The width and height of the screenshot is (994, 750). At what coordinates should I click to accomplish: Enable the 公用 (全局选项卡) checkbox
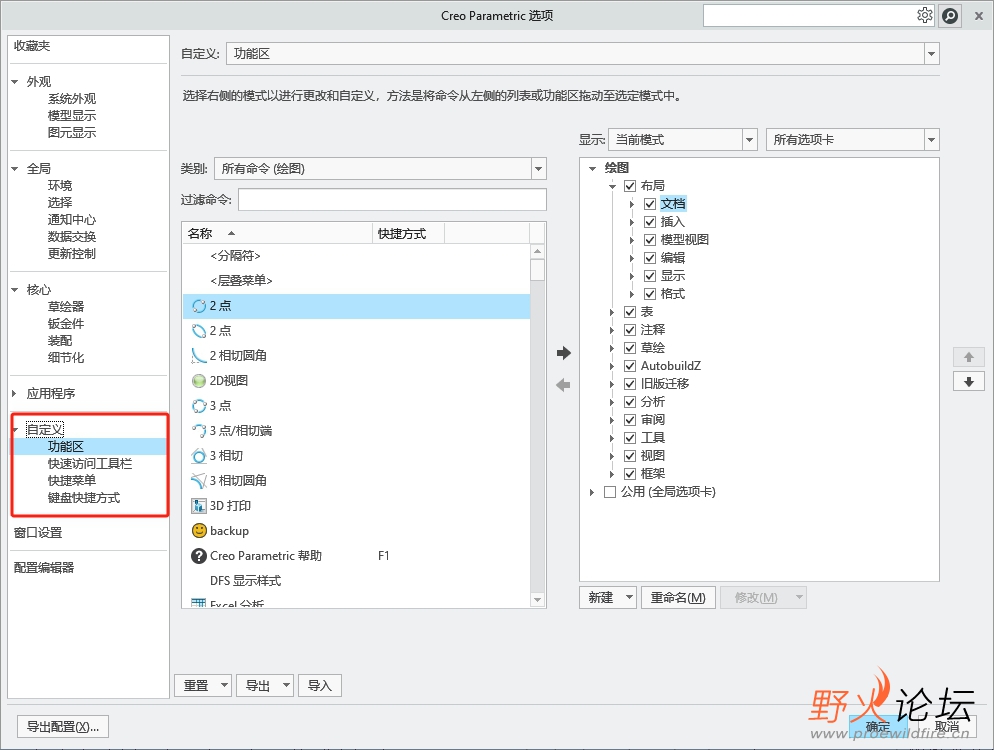610,492
